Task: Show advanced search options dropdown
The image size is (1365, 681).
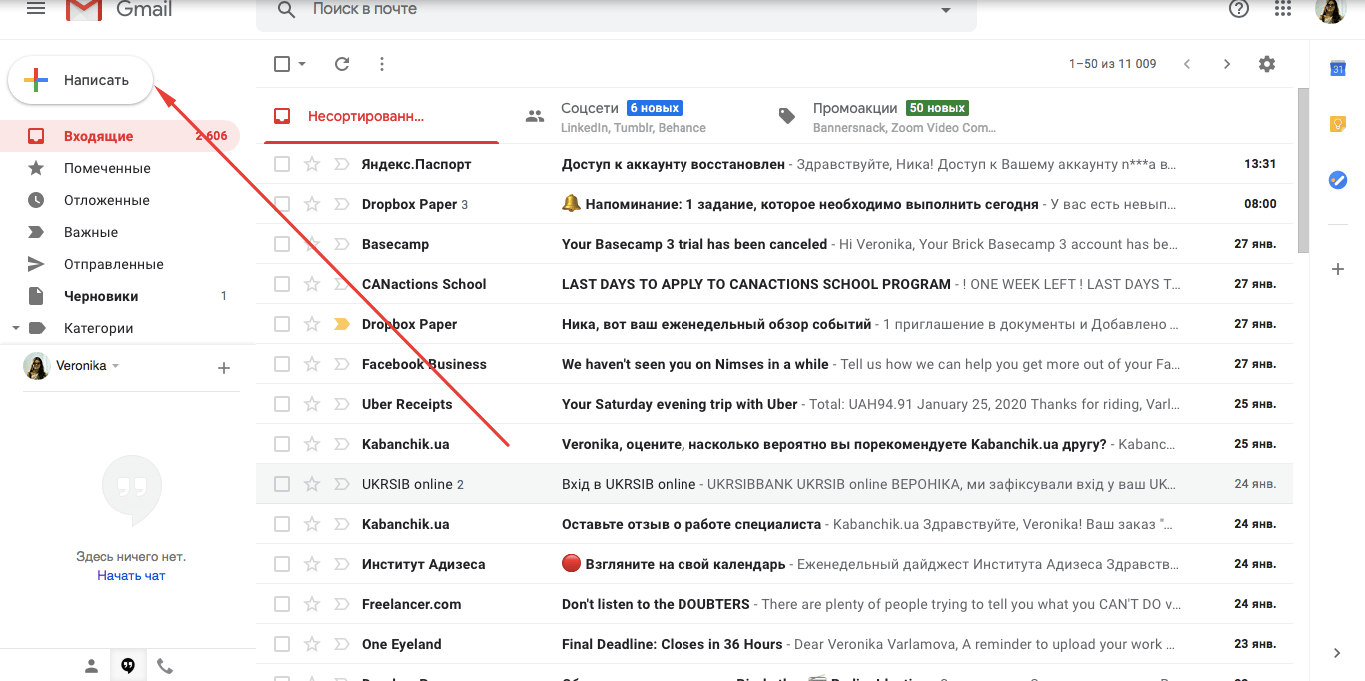Action: (946, 10)
